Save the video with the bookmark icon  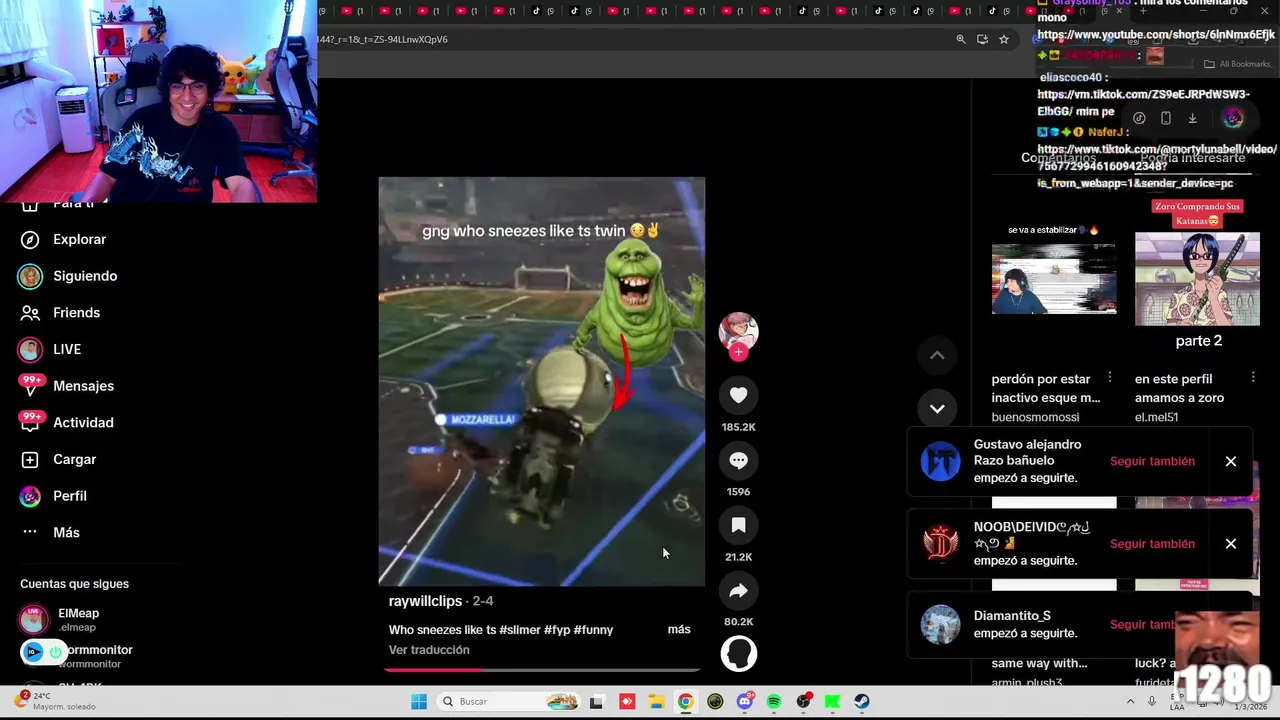(x=738, y=525)
